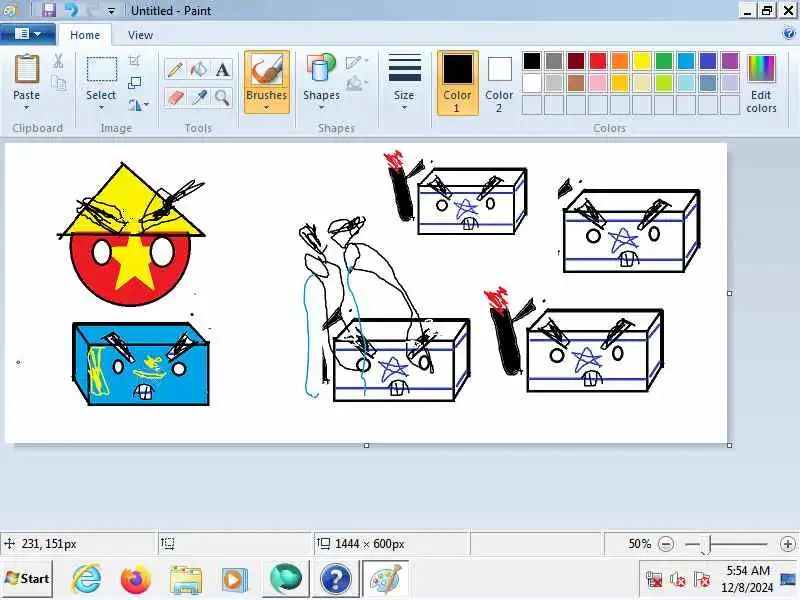
Task: Click the Shapes gallery icon
Action: pos(321,69)
